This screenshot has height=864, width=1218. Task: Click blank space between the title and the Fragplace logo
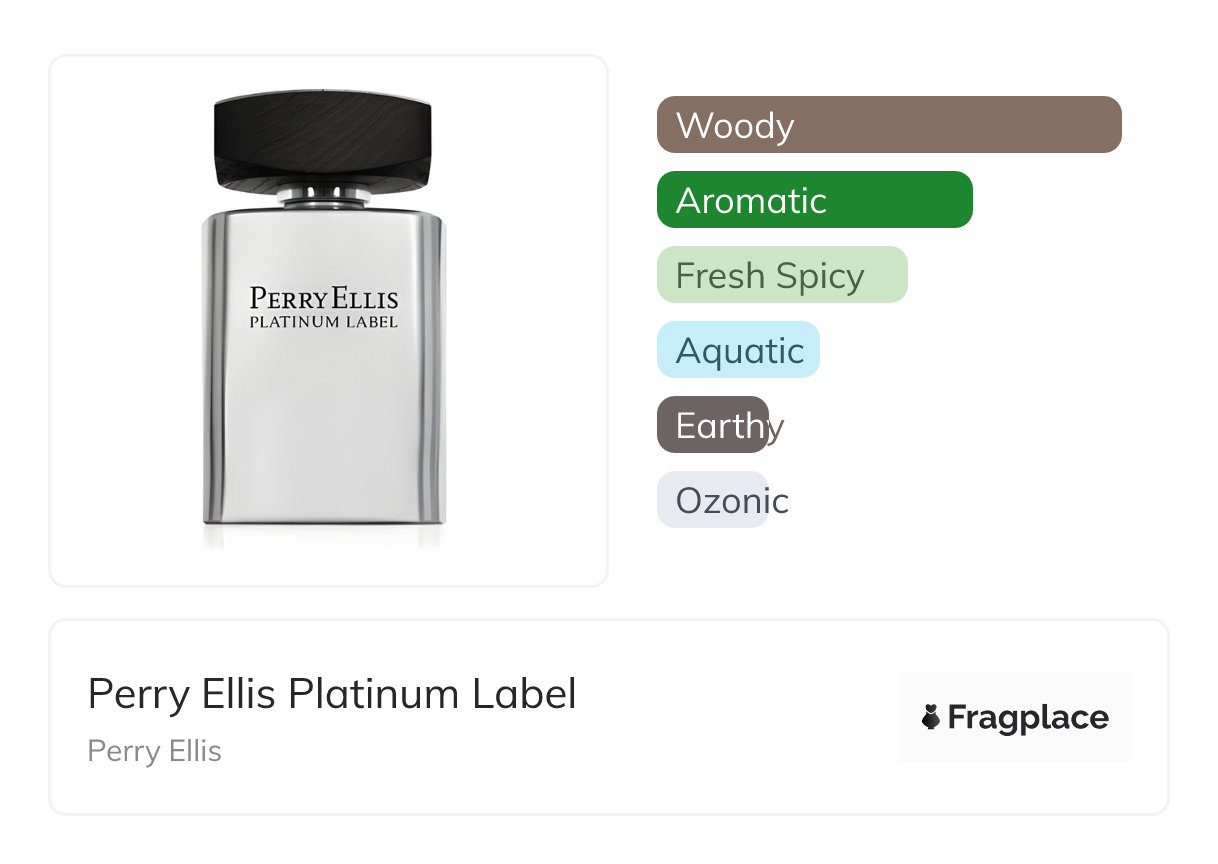(740, 717)
